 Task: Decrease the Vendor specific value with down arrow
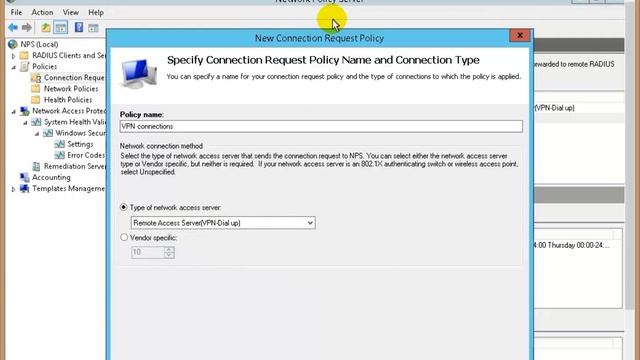click(169, 255)
